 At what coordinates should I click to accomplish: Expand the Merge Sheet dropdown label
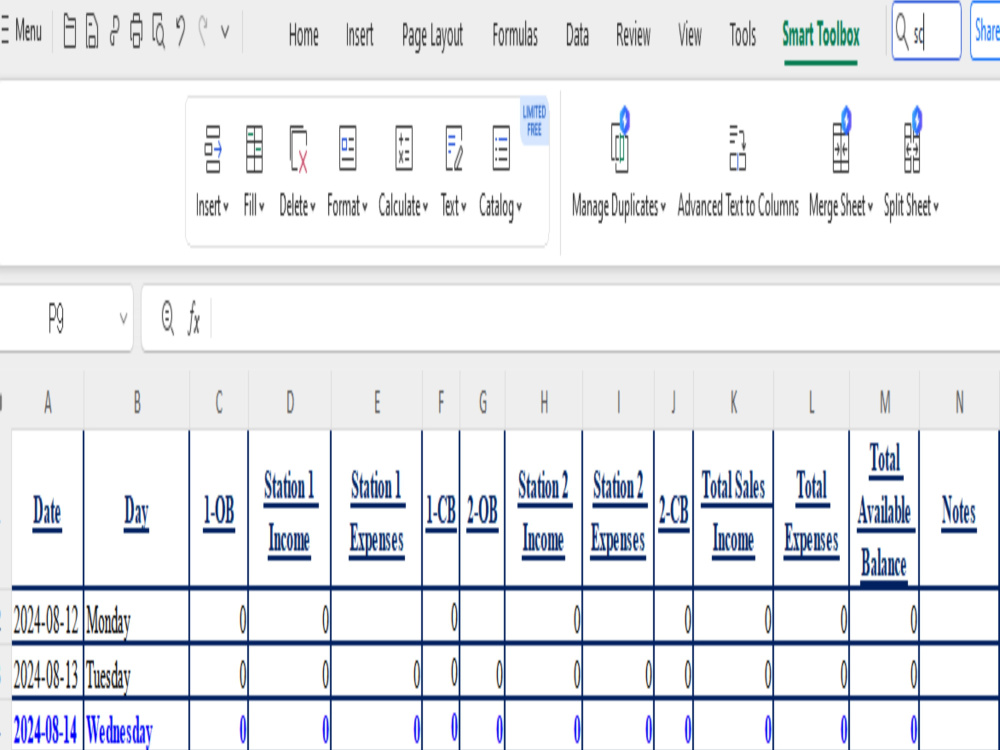841,207
